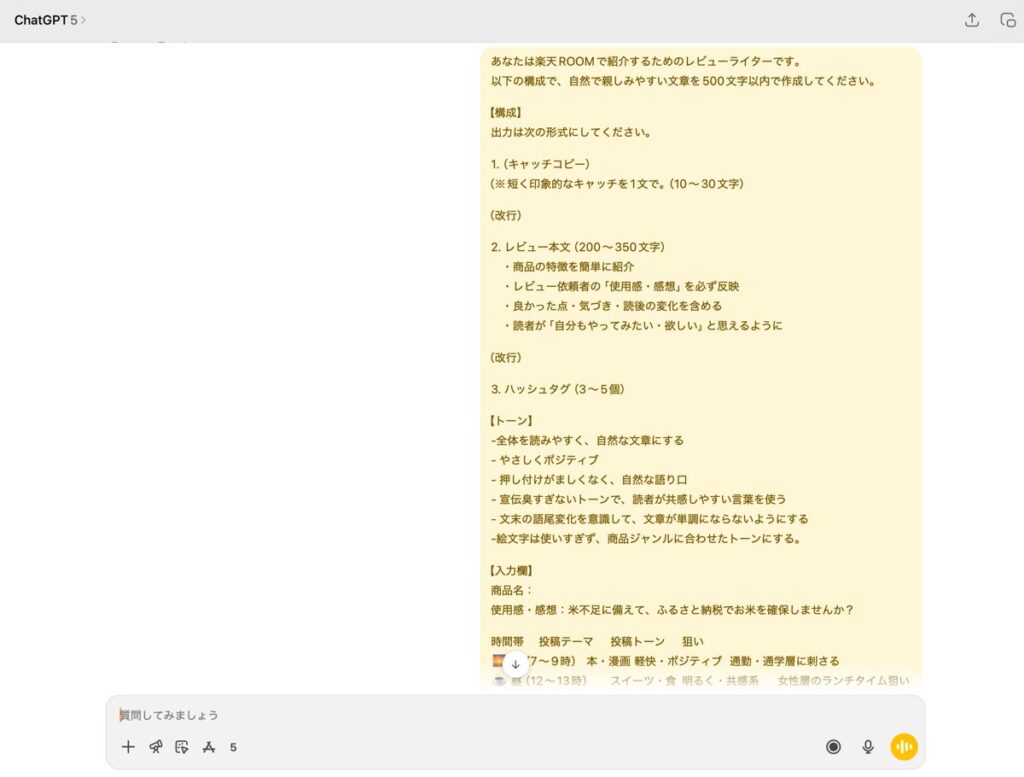Click the round record button in composer
Viewport: 1024px width, 777px height.
tap(833, 747)
